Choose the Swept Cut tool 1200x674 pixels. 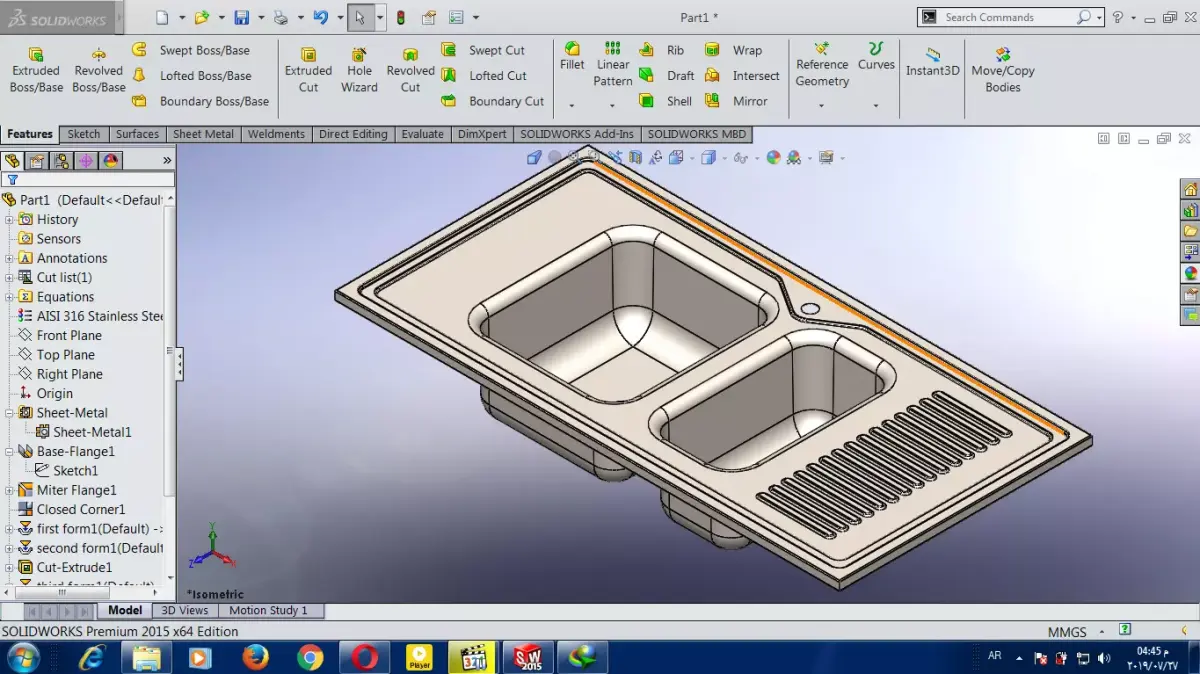coord(483,50)
